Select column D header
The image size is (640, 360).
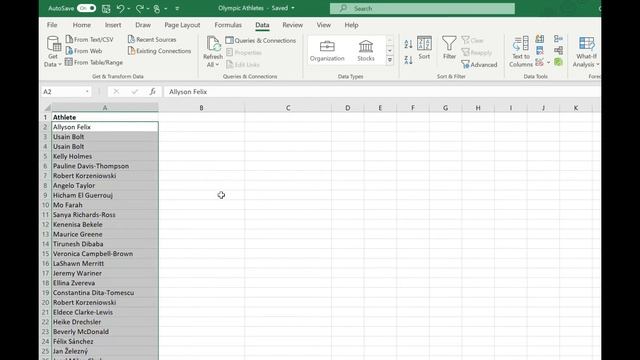click(x=347, y=108)
